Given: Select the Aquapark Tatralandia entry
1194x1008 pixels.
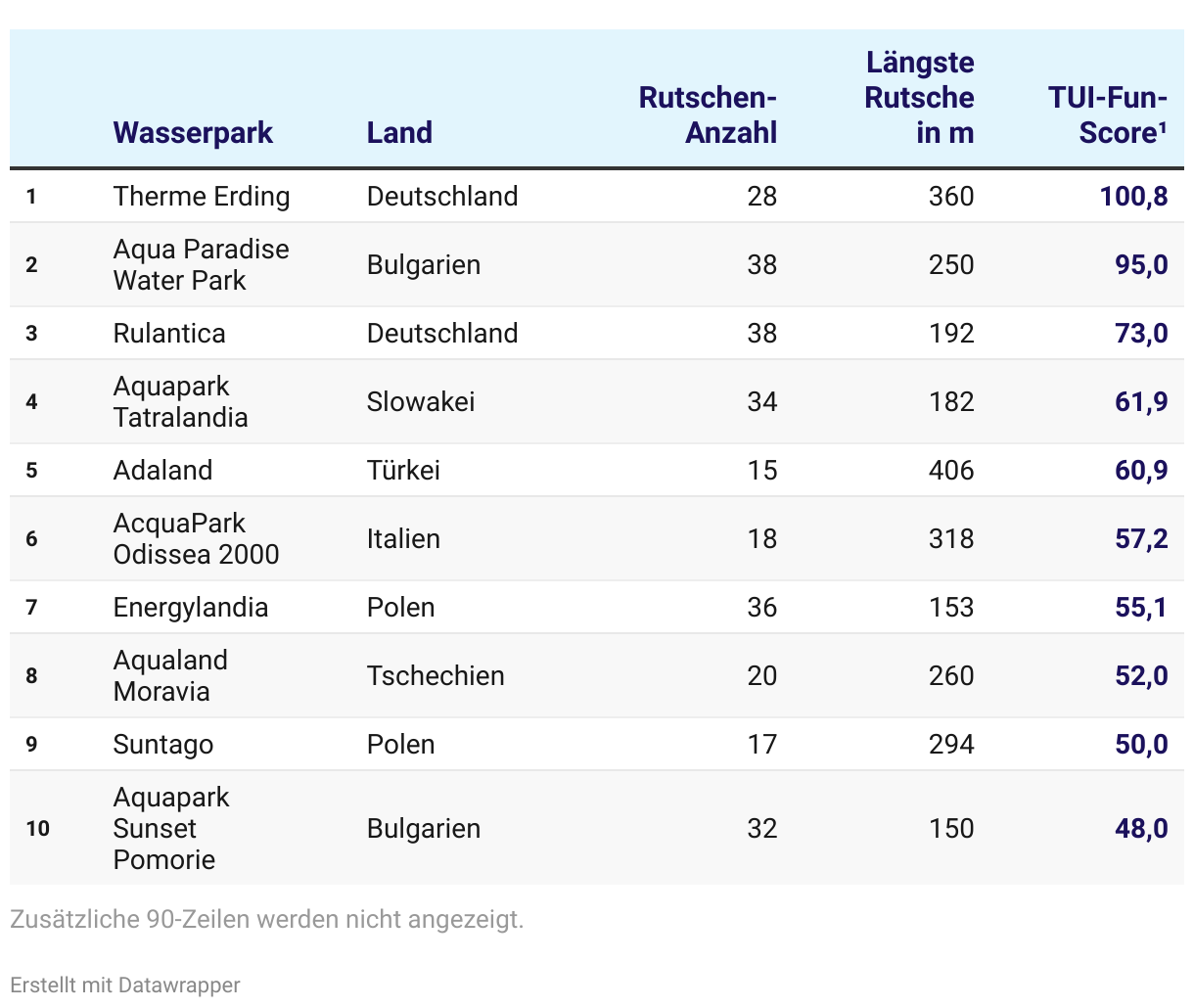Looking at the screenshot, I should pyautogui.click(x=181, y=401).
